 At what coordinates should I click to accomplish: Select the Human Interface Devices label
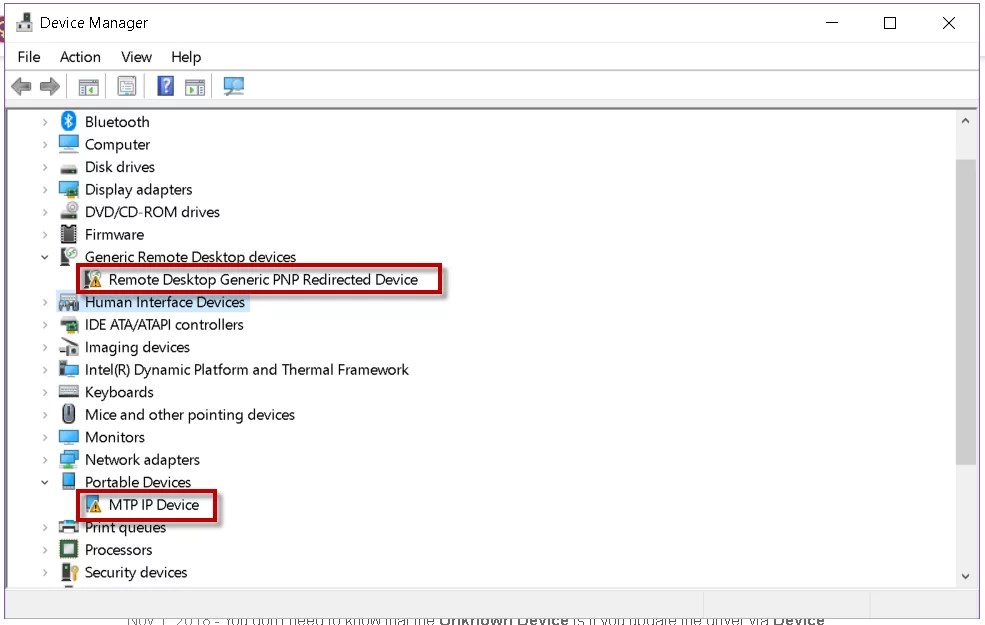(x=165, y=302)
